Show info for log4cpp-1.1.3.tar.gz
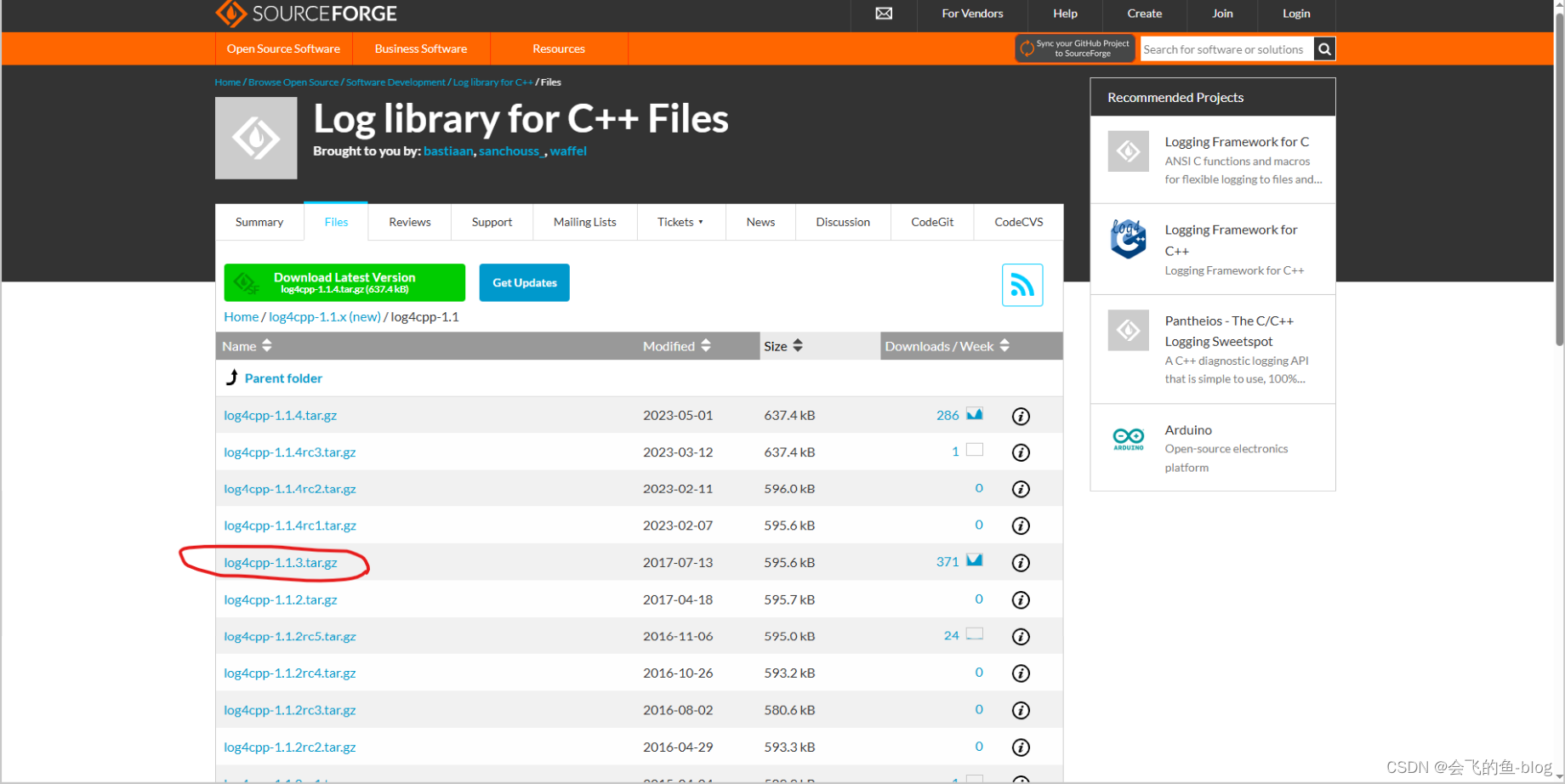Screen dimensions: 1565x784 pos(1021,563)
